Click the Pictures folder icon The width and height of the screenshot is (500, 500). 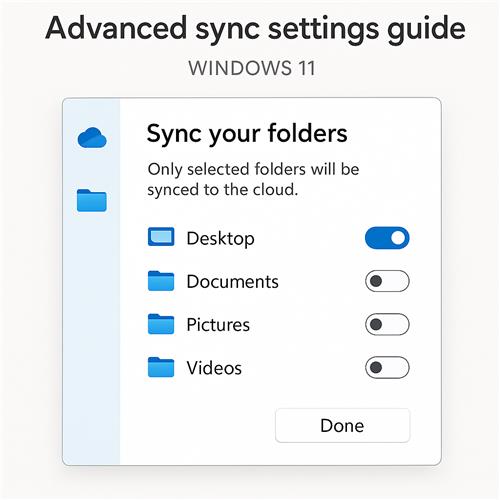pyautogui.click(x=161, y=324)
